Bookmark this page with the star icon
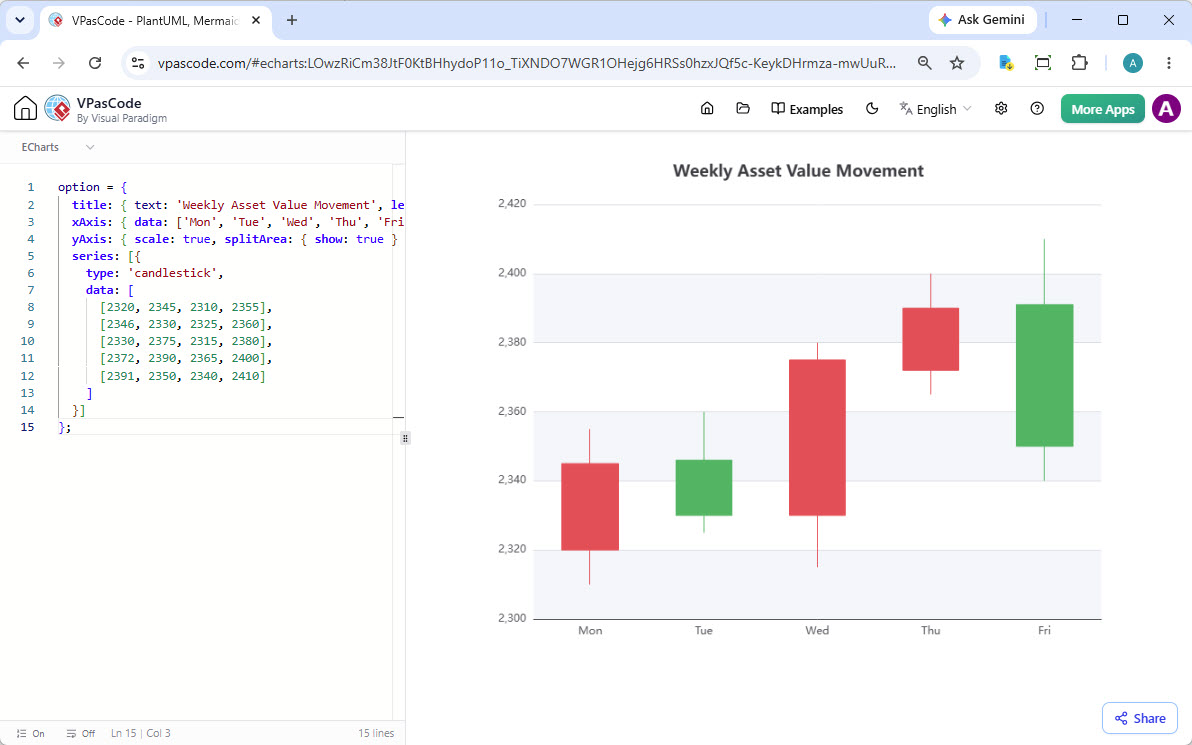The width and height of the screenshot is (1192, 745). pos(957,63)
